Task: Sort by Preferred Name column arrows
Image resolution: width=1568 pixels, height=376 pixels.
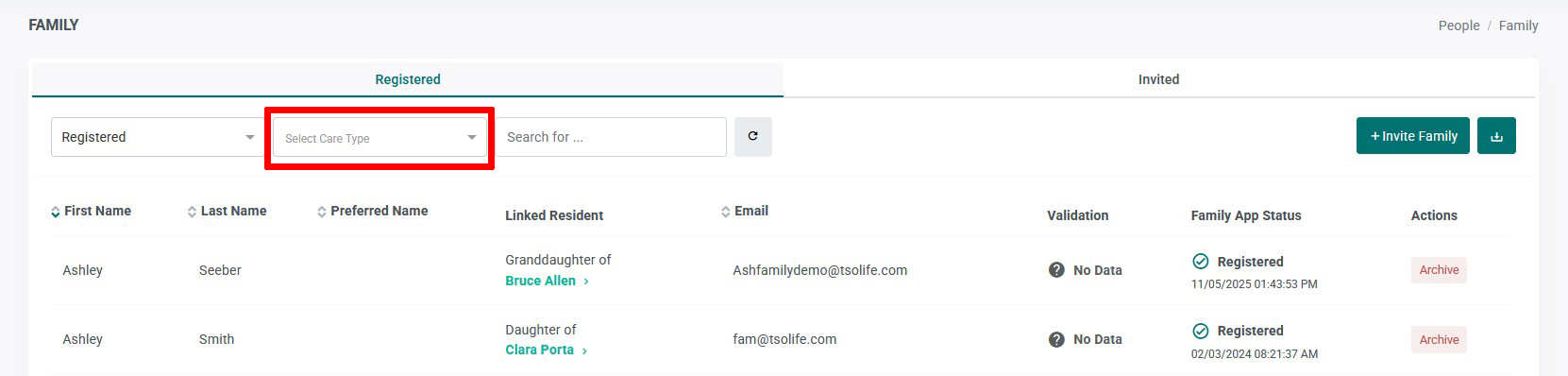Action: [x=322, y=213]
